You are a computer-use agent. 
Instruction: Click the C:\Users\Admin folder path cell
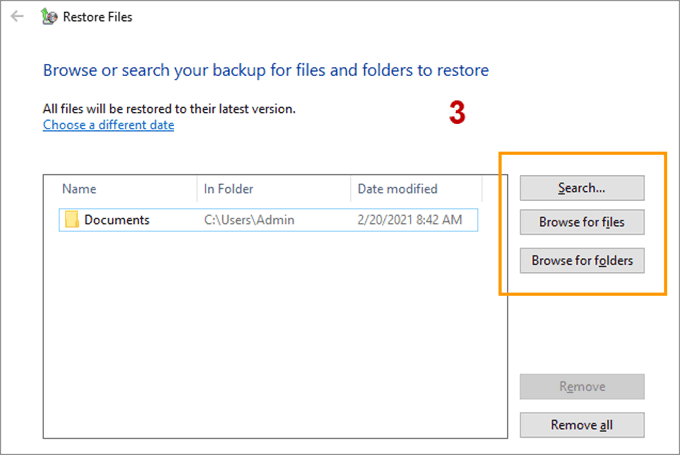[x=249, y=220]
